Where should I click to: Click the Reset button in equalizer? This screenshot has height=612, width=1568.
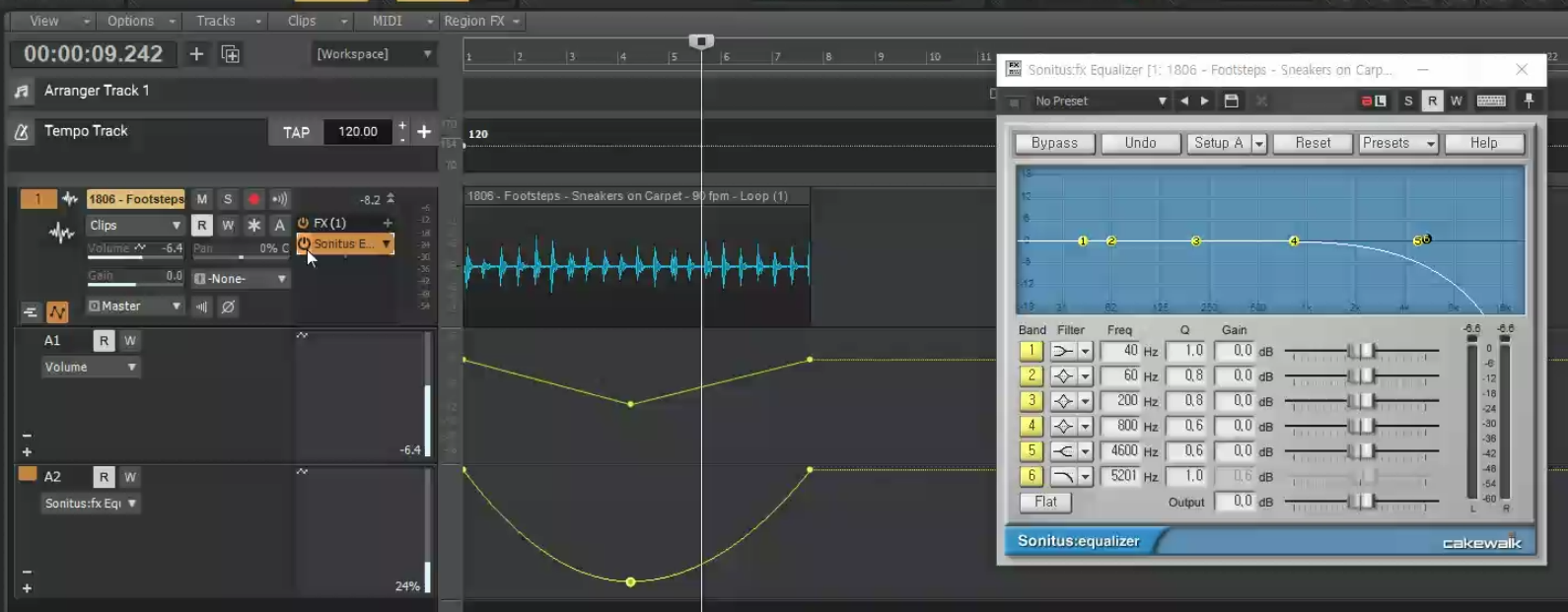1313,144
